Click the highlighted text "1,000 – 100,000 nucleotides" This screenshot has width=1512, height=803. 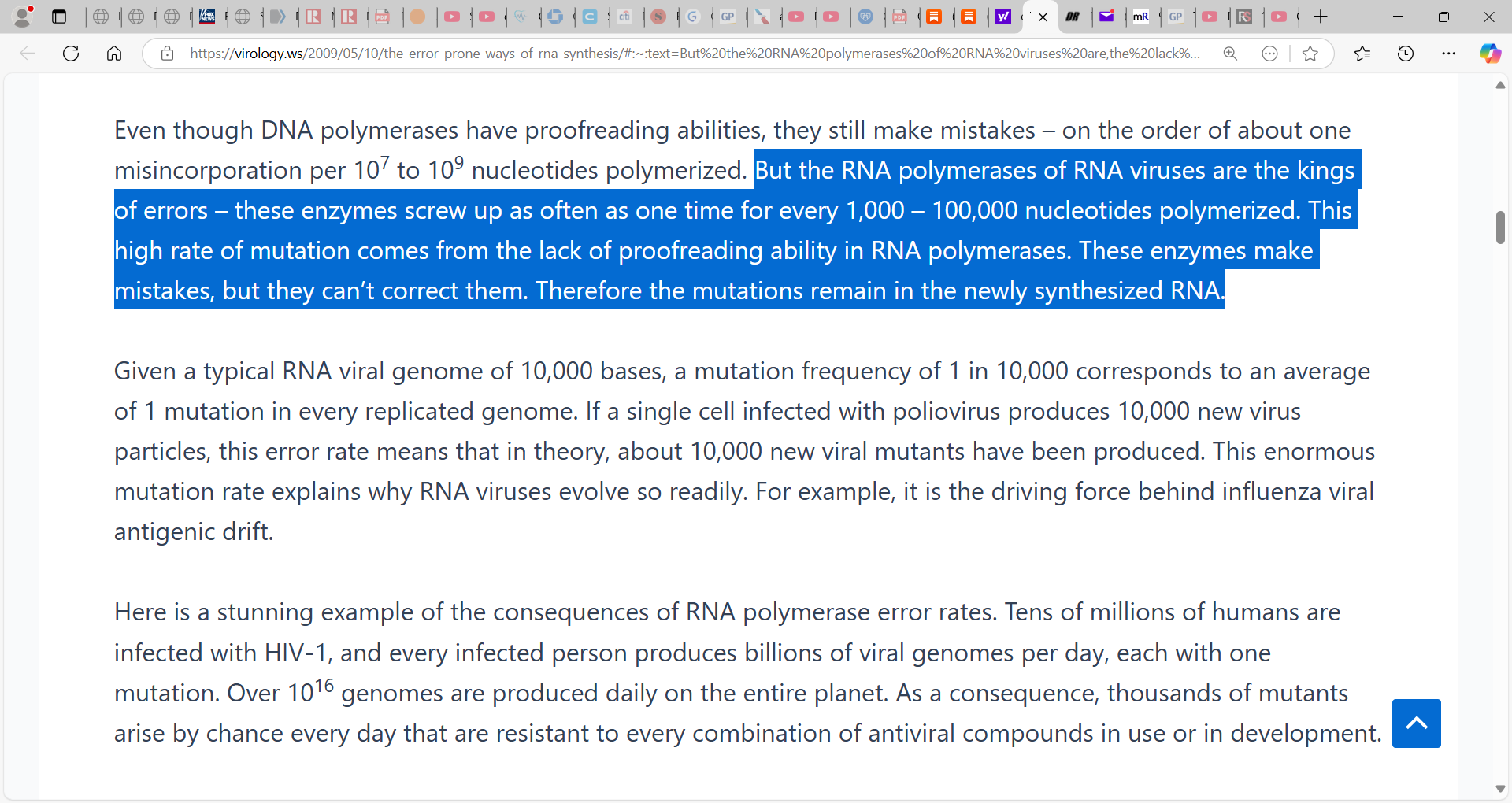coord(999,210)
